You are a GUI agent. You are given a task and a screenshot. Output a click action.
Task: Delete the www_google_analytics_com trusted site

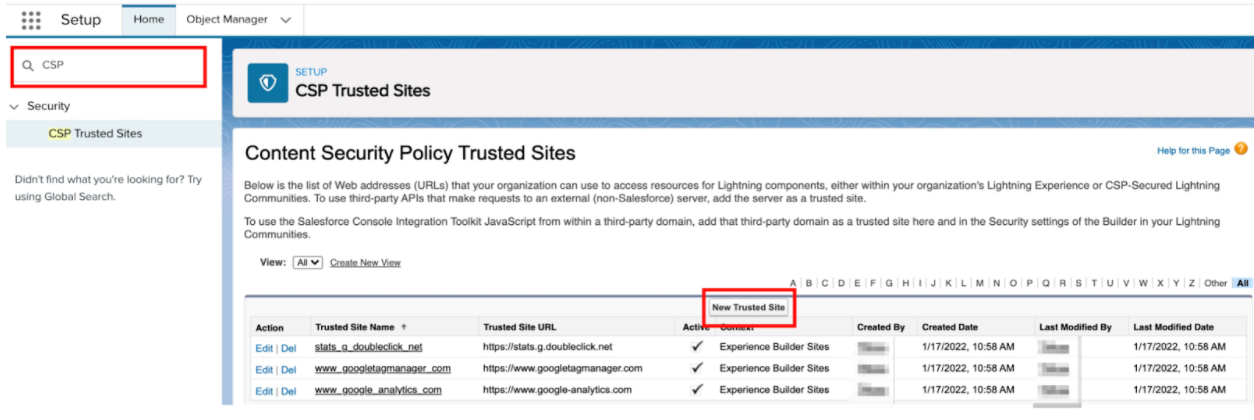point(288,391)
